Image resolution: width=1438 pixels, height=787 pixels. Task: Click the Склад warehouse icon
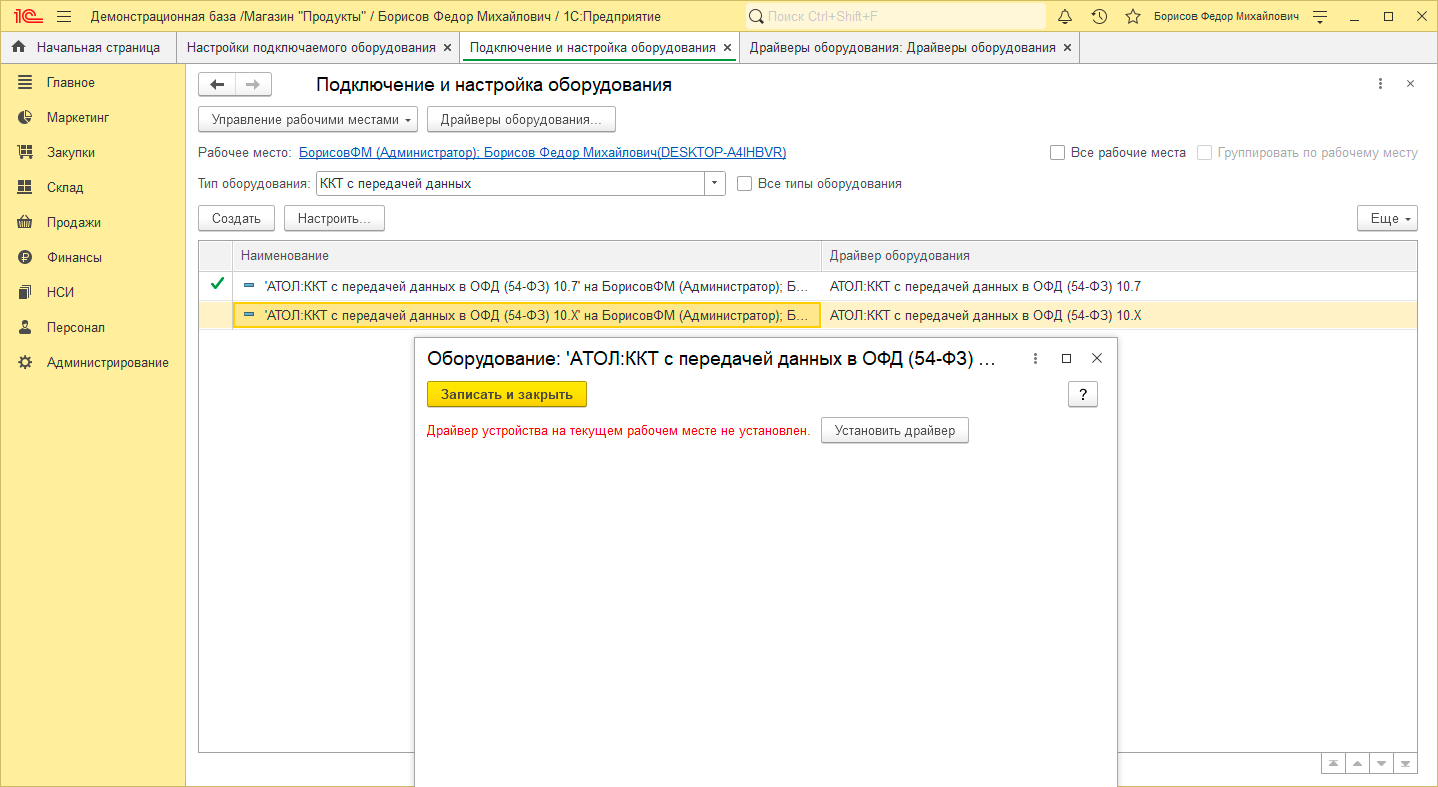point(26,187)
